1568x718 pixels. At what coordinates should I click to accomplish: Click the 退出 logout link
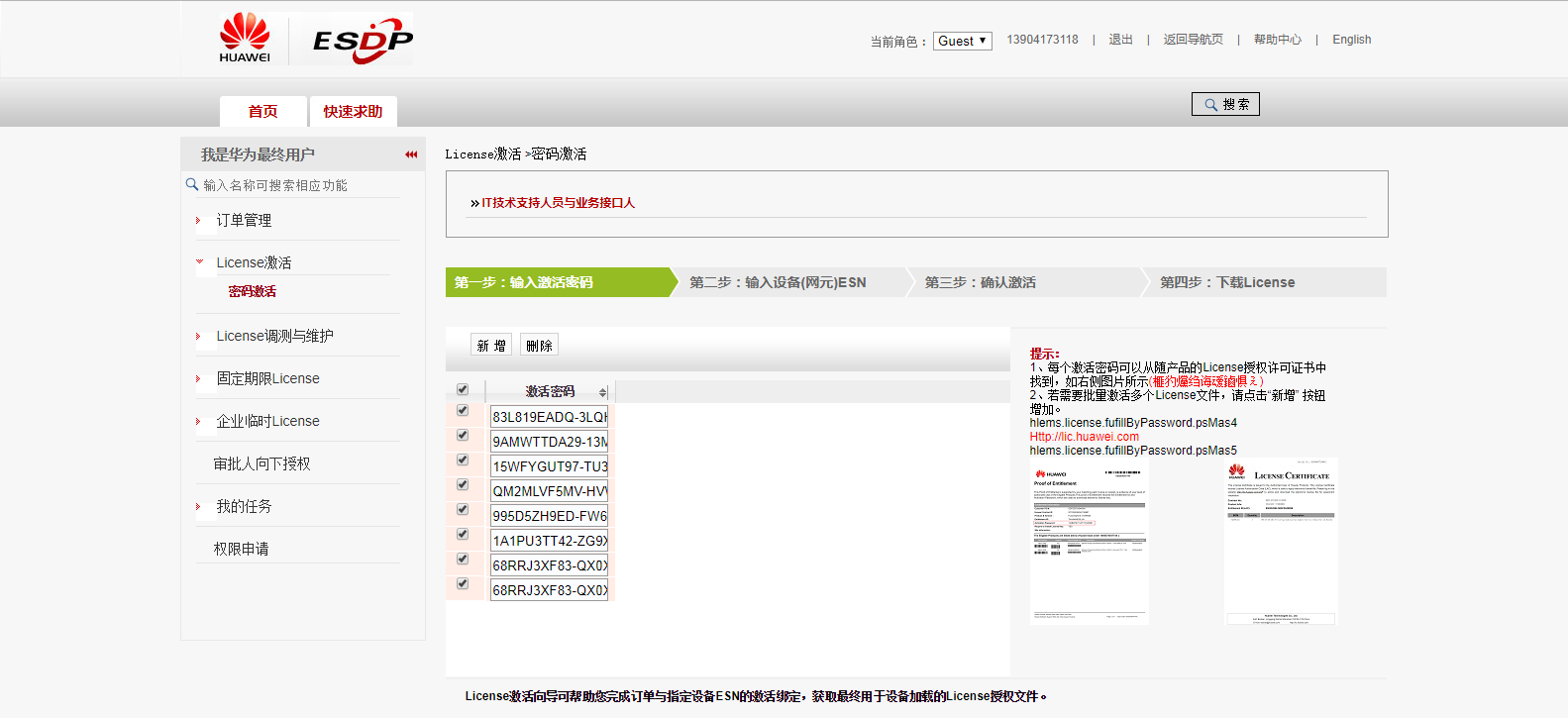(1120, 40)
